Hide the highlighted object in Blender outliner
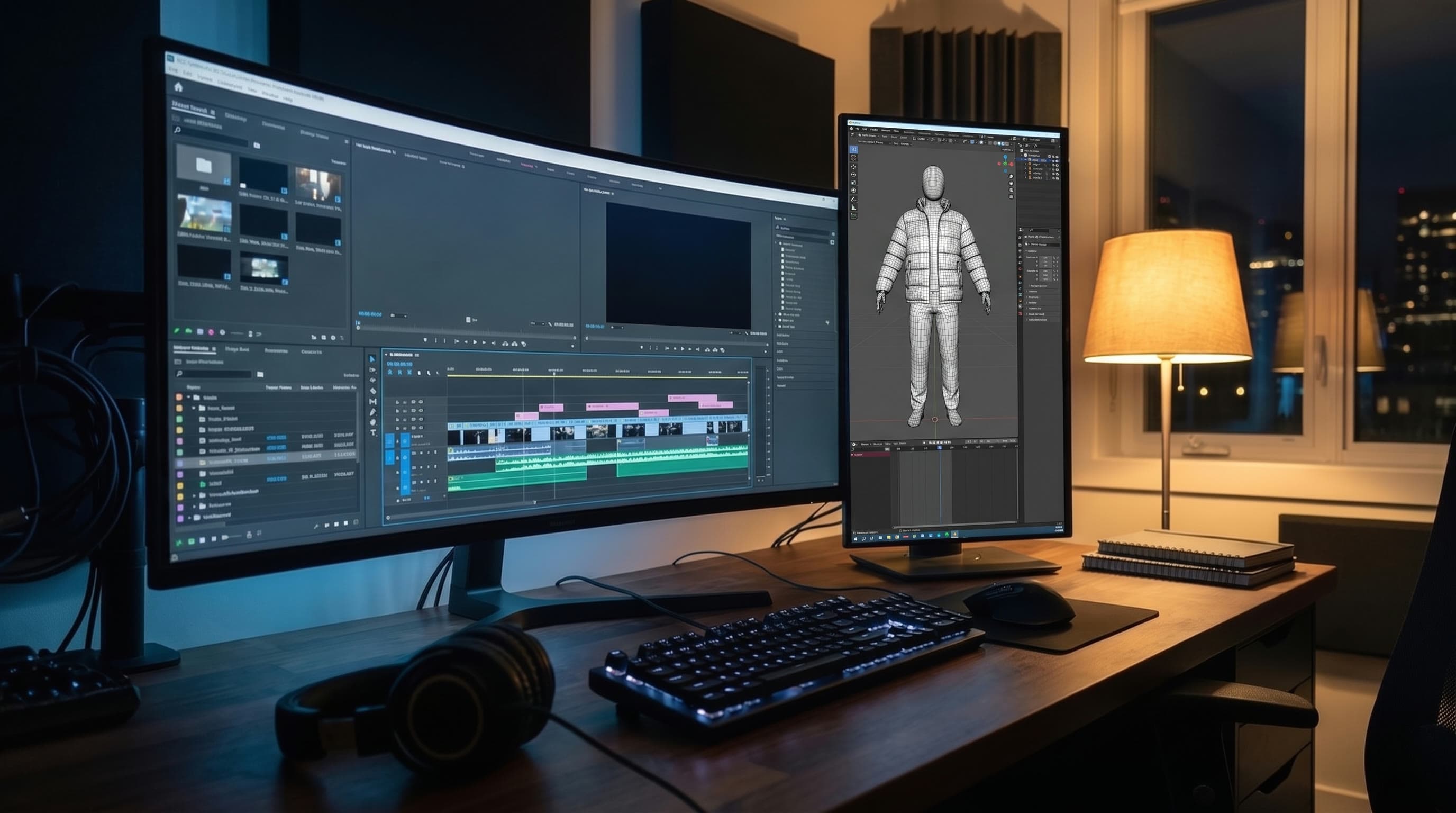This screenshot has width=1456, height=813. click(1053, 161)
